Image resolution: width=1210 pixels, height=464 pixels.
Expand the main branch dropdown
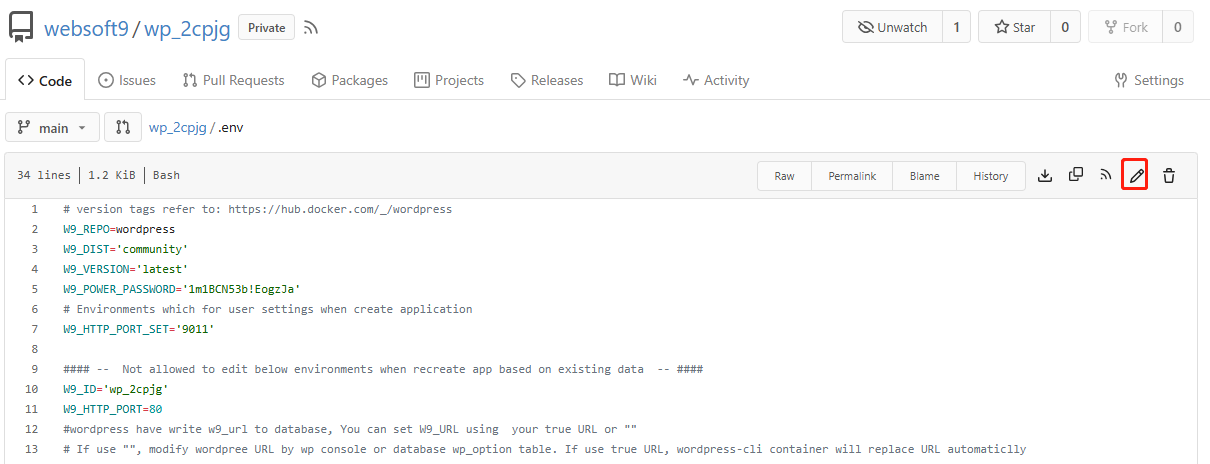[53, 128]
